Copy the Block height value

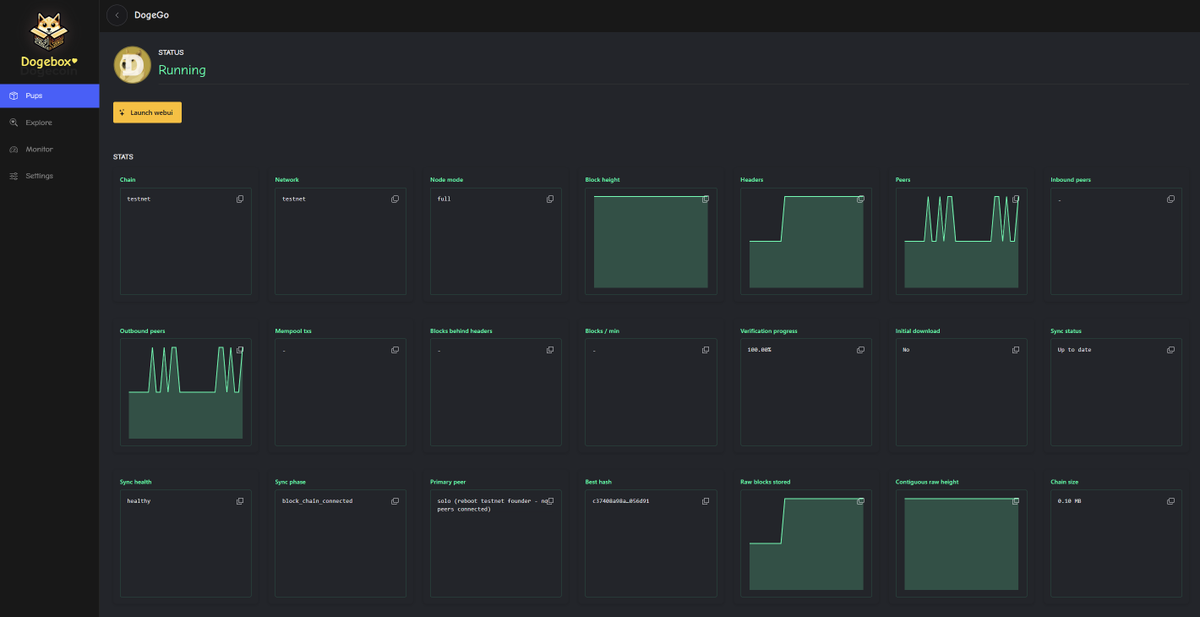coord(705,199)
